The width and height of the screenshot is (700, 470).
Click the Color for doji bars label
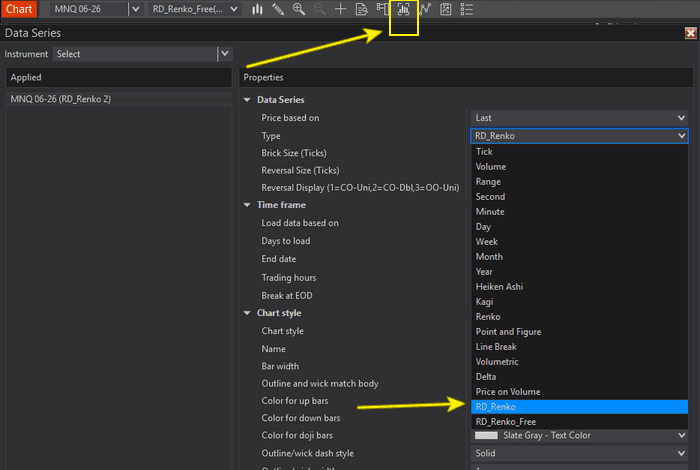pos(297,435)
